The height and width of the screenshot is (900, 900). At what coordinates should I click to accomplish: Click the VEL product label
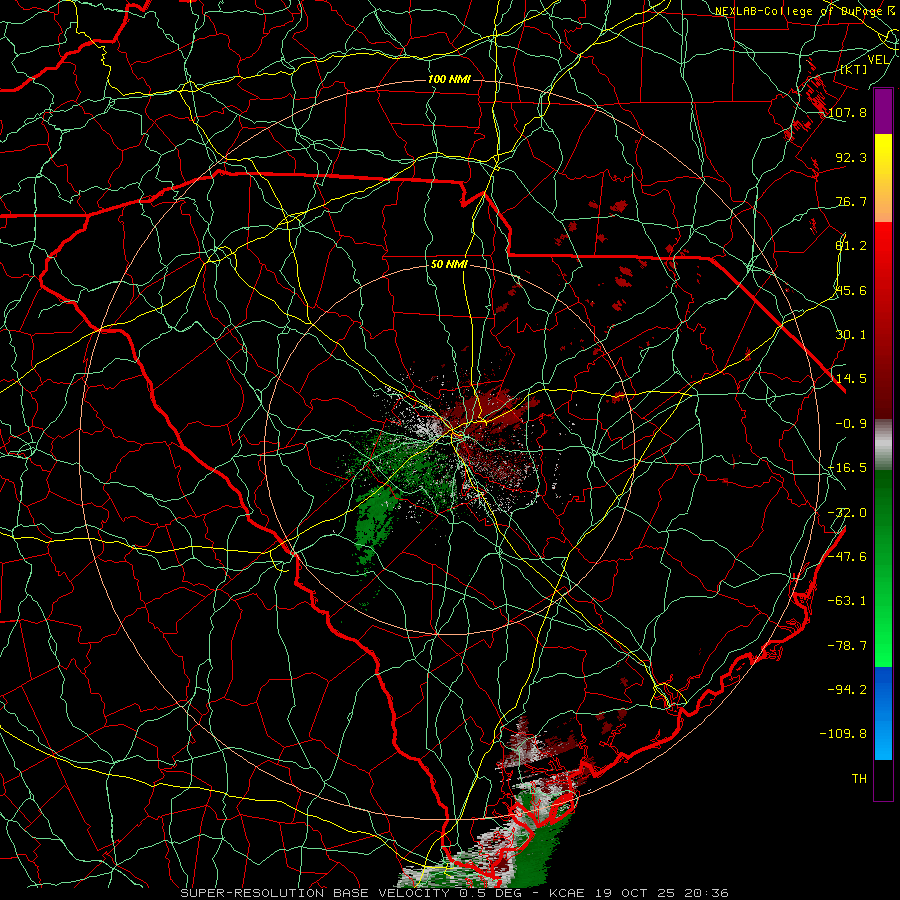[878, 60]
